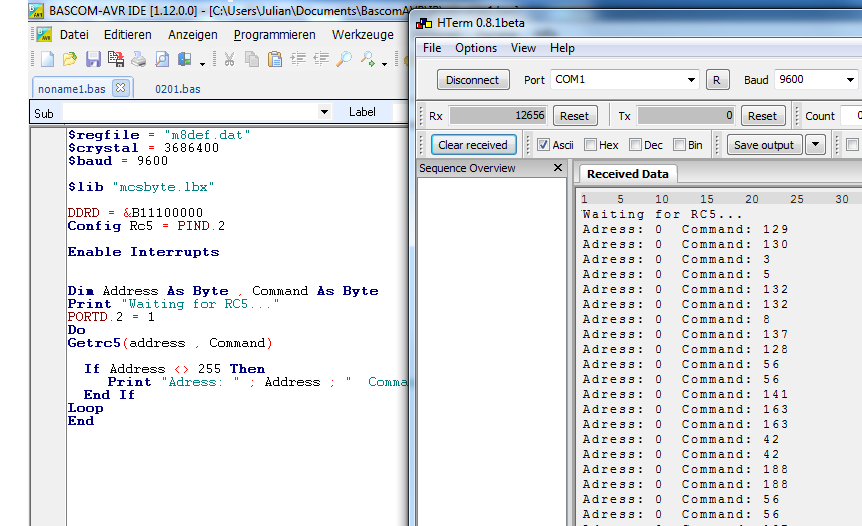Click the Disconnect button
862x526 pixels.
coord(473,80)
